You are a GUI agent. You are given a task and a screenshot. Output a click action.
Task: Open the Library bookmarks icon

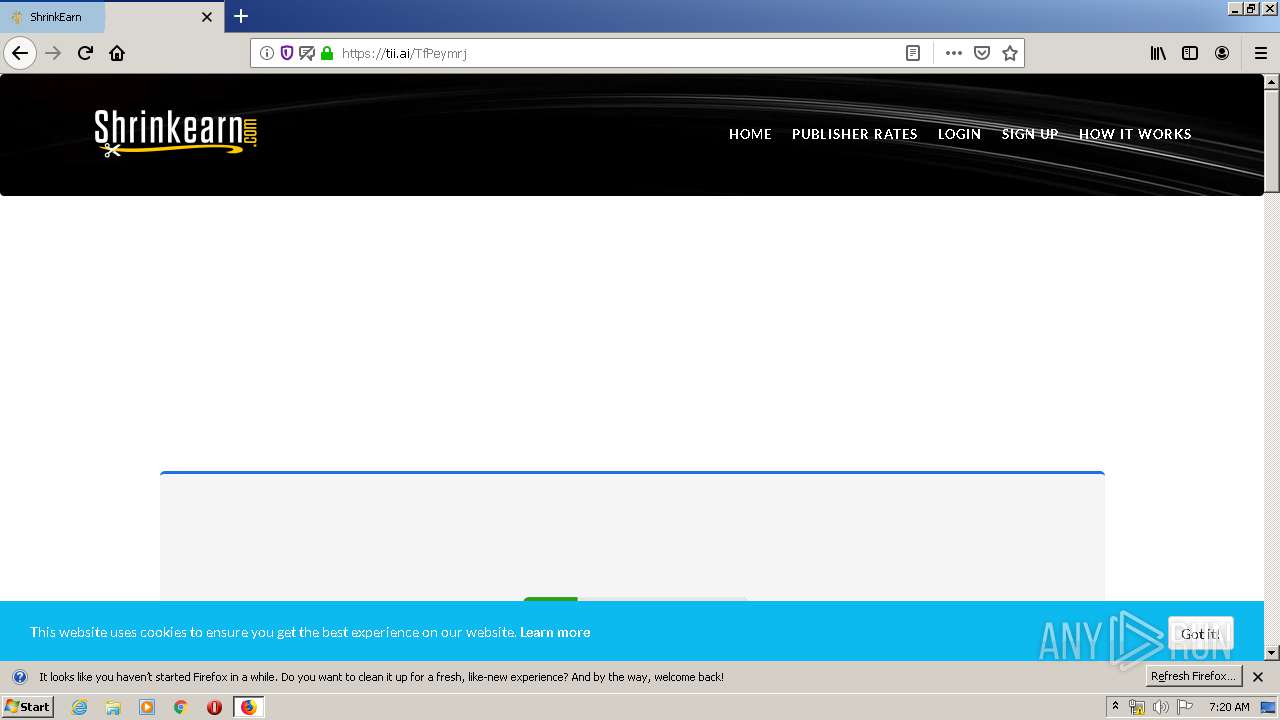pos(1158,53)
